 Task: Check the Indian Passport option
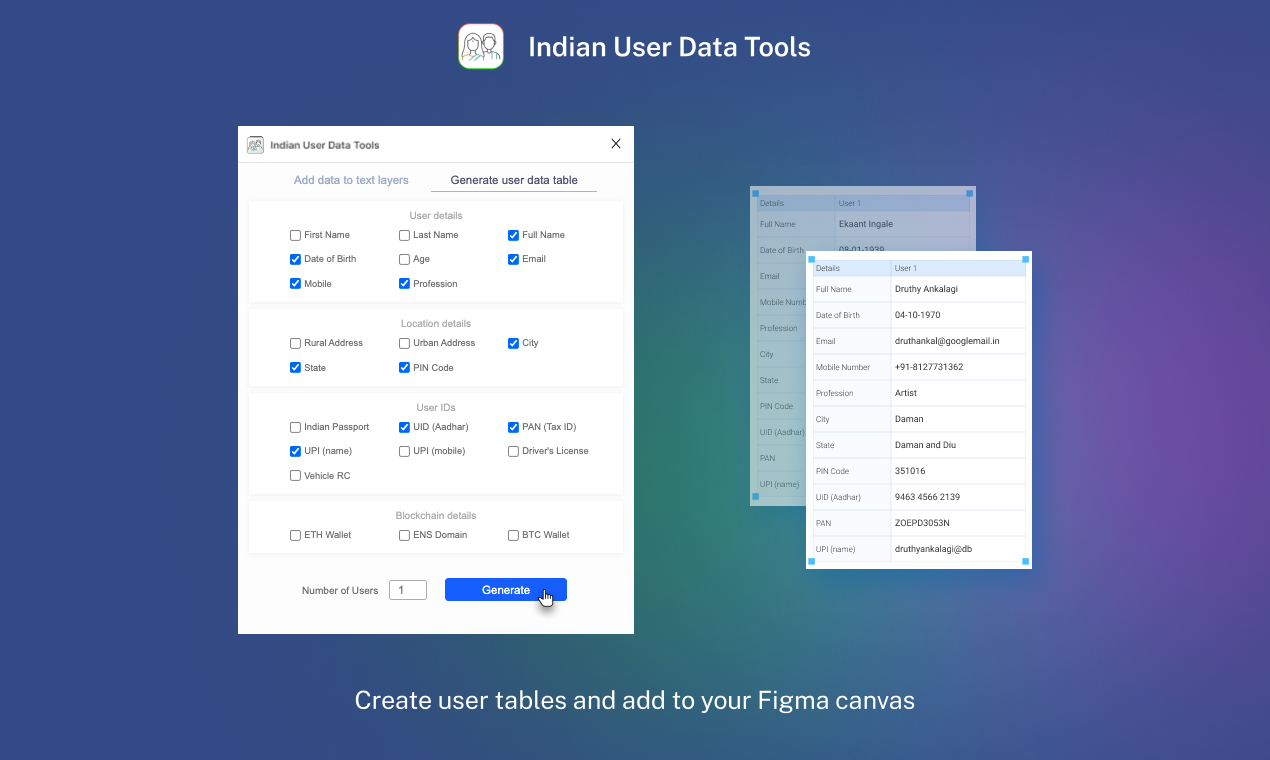click(295, 426)
